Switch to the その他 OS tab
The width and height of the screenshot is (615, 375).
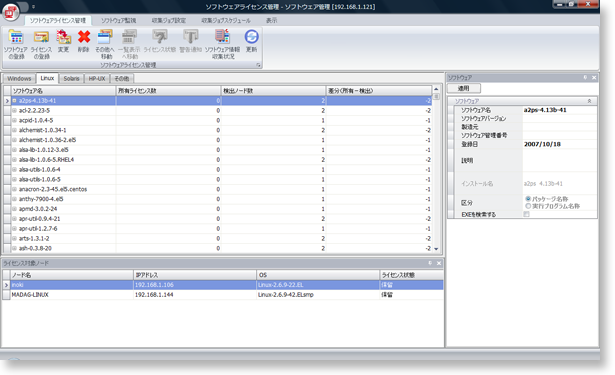tap(122, 78)
